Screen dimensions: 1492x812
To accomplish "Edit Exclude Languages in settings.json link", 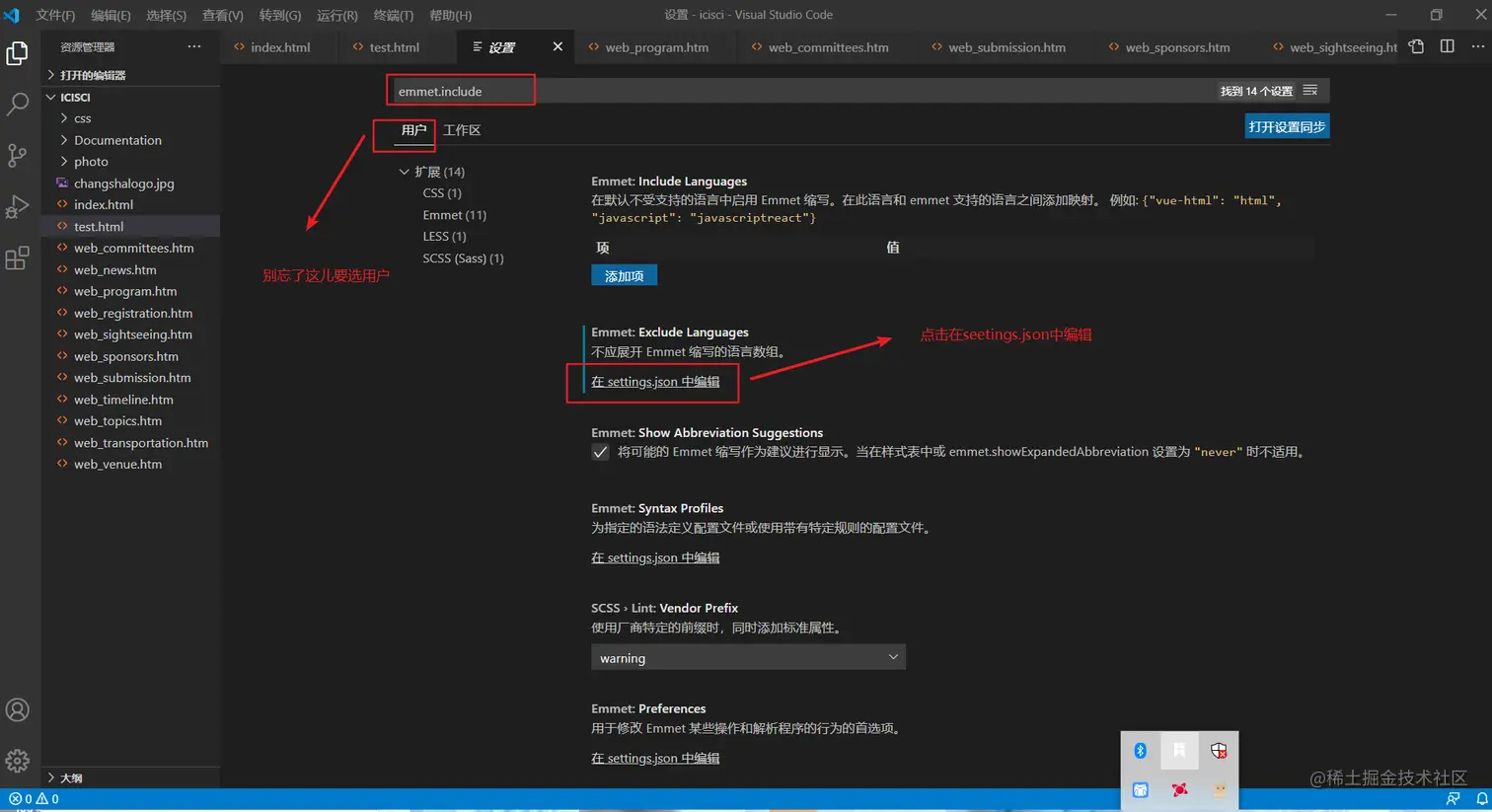I will 655,382.
